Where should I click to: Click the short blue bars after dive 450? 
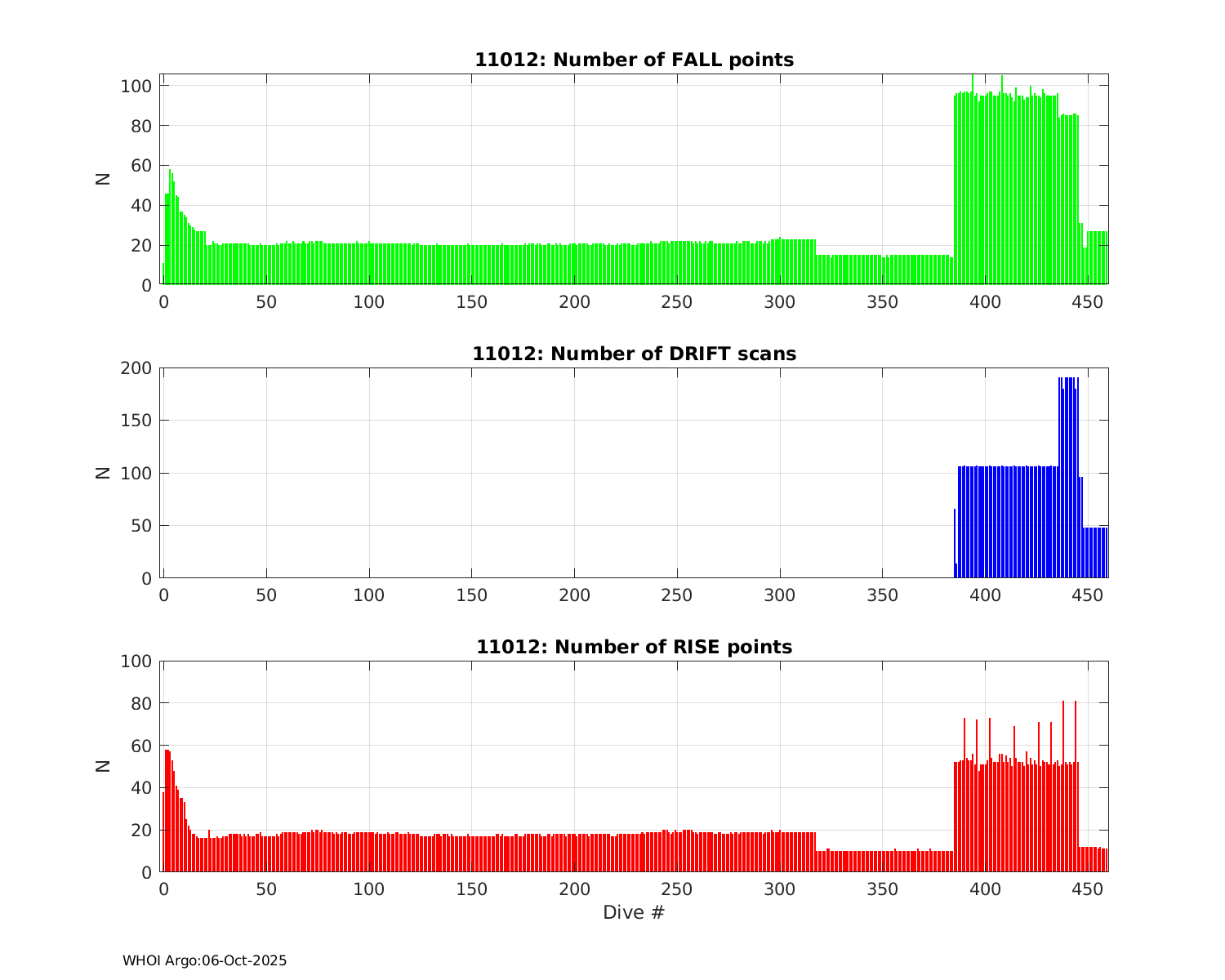[1096, 553]
